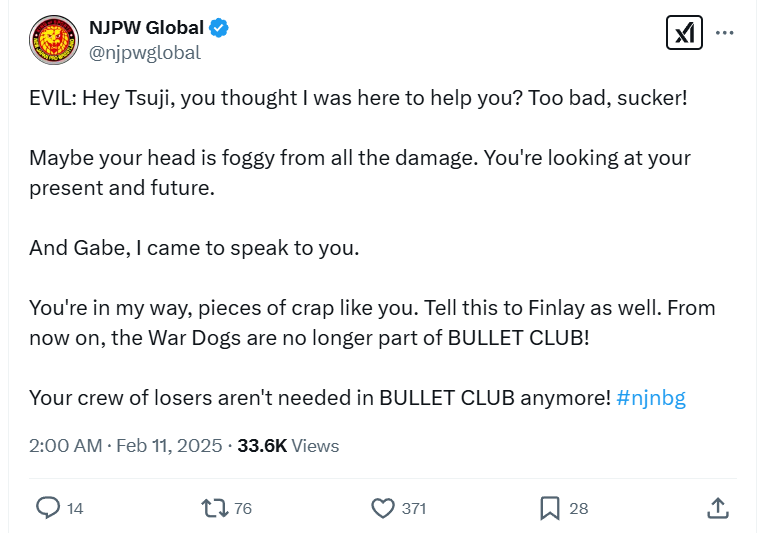The image size is (757, 533).
Task: Click the 2:00 AM Feb 11, 2025 timestamp
Action: [x=126, y=446]
